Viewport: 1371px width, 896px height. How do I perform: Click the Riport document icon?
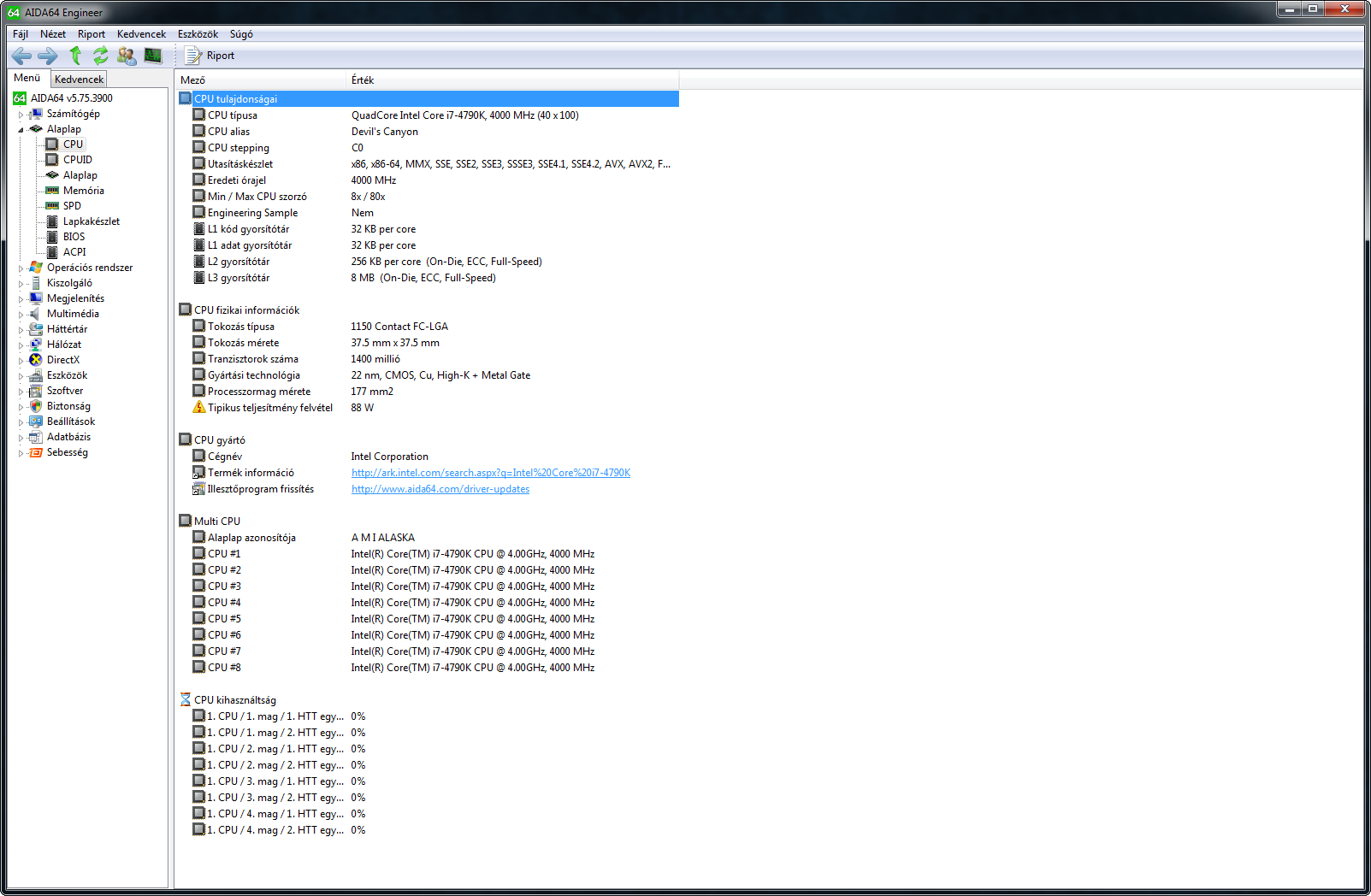pyautogui.click(x=193, y=56)
